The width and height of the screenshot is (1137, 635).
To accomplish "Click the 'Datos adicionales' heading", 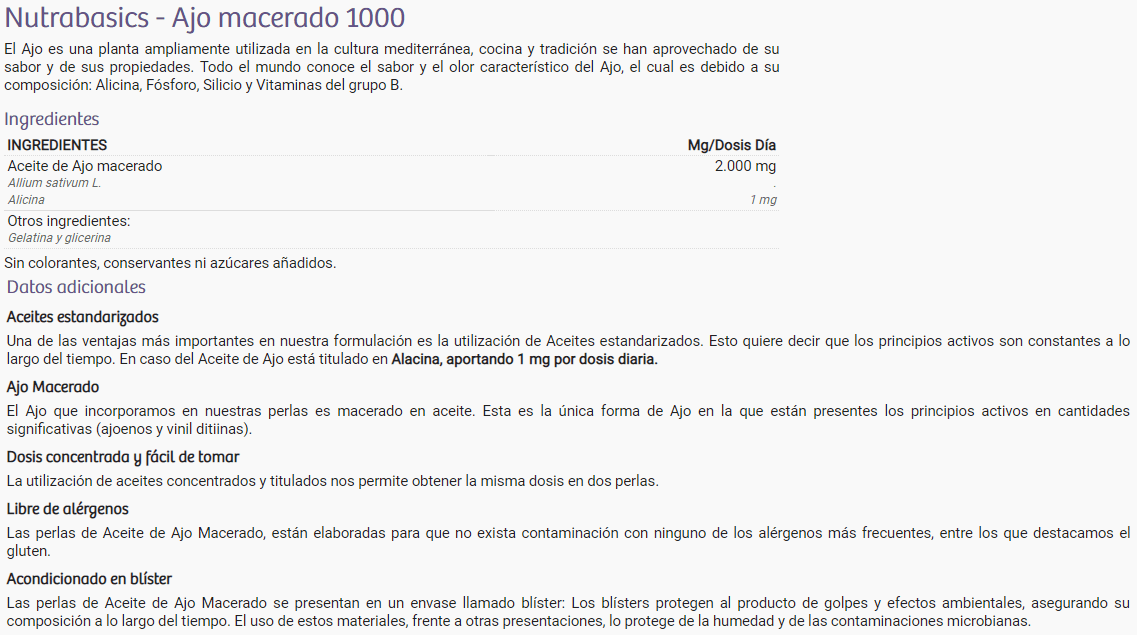I will tap(76, 287).
